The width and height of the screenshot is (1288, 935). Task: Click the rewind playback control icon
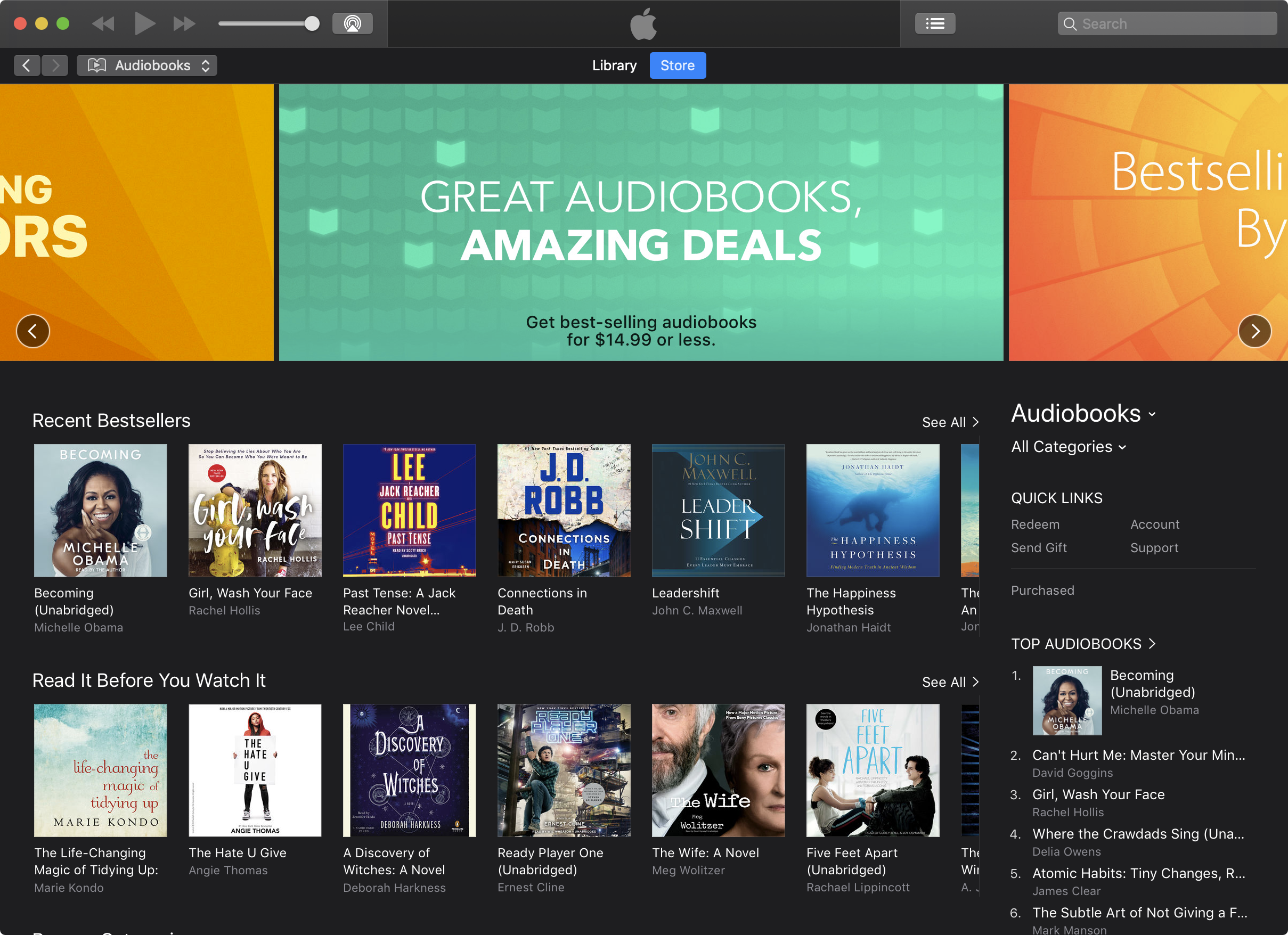tap(104, 22)
